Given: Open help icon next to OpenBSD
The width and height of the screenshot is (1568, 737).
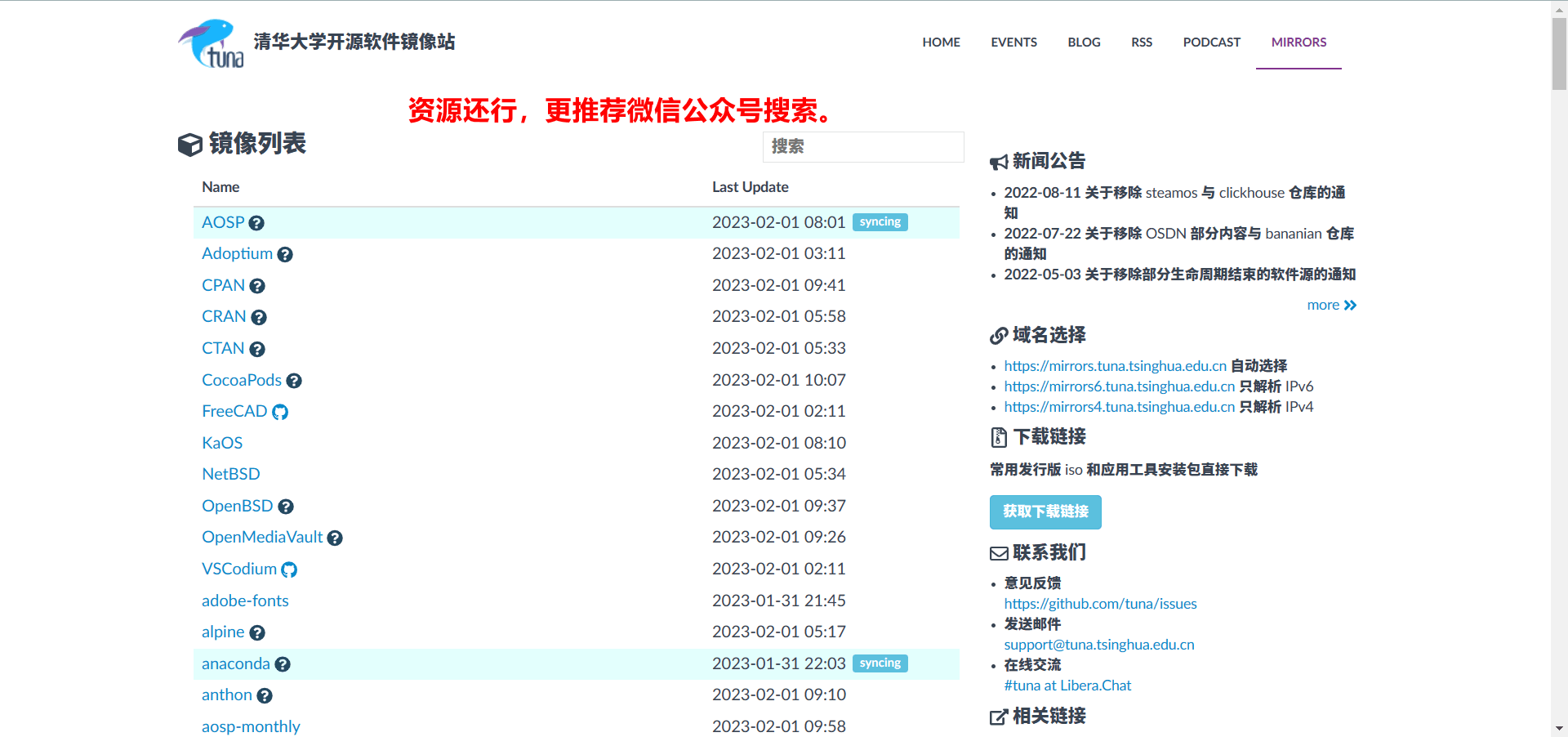Looking at the screenshot, I should tap(286, 507).
